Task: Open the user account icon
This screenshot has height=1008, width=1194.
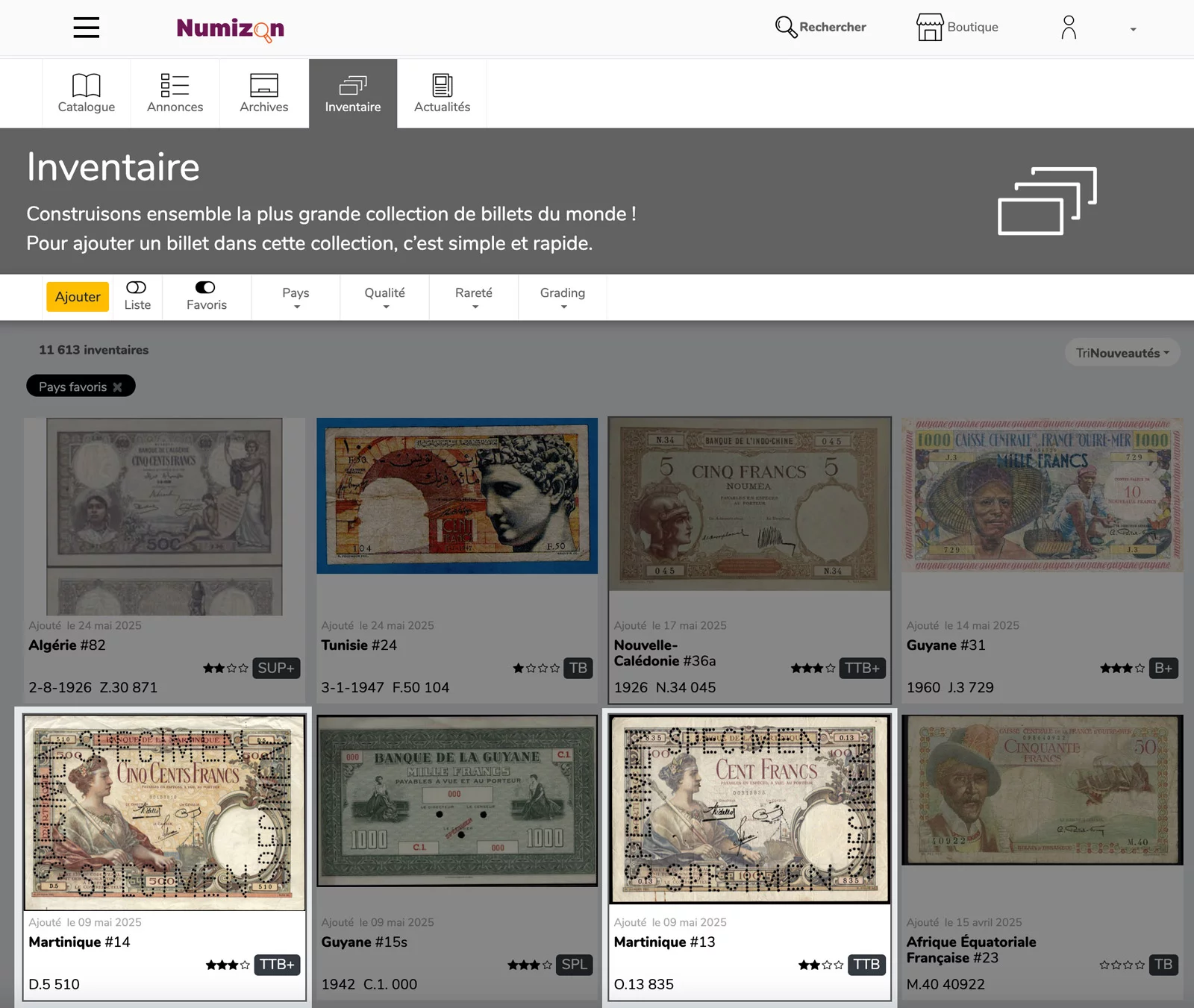Action: [1069, 28]
